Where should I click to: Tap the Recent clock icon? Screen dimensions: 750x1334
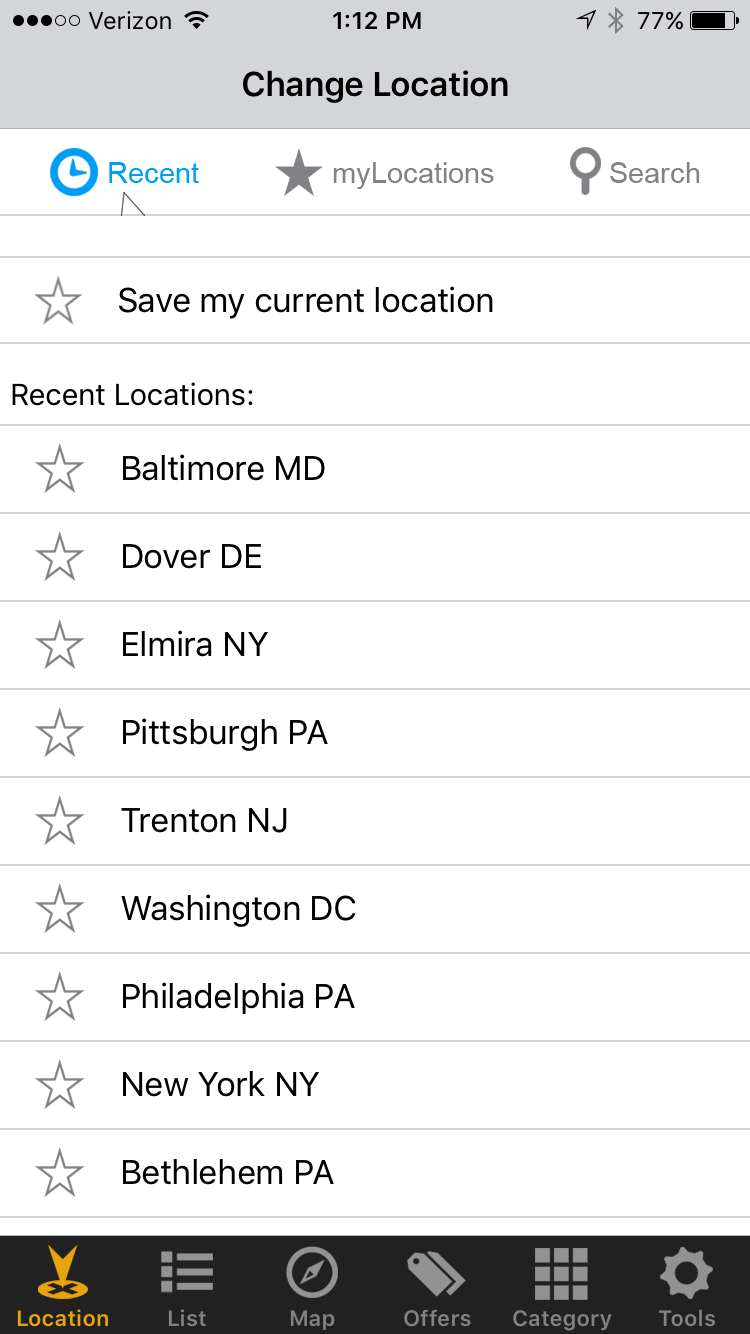74,173
